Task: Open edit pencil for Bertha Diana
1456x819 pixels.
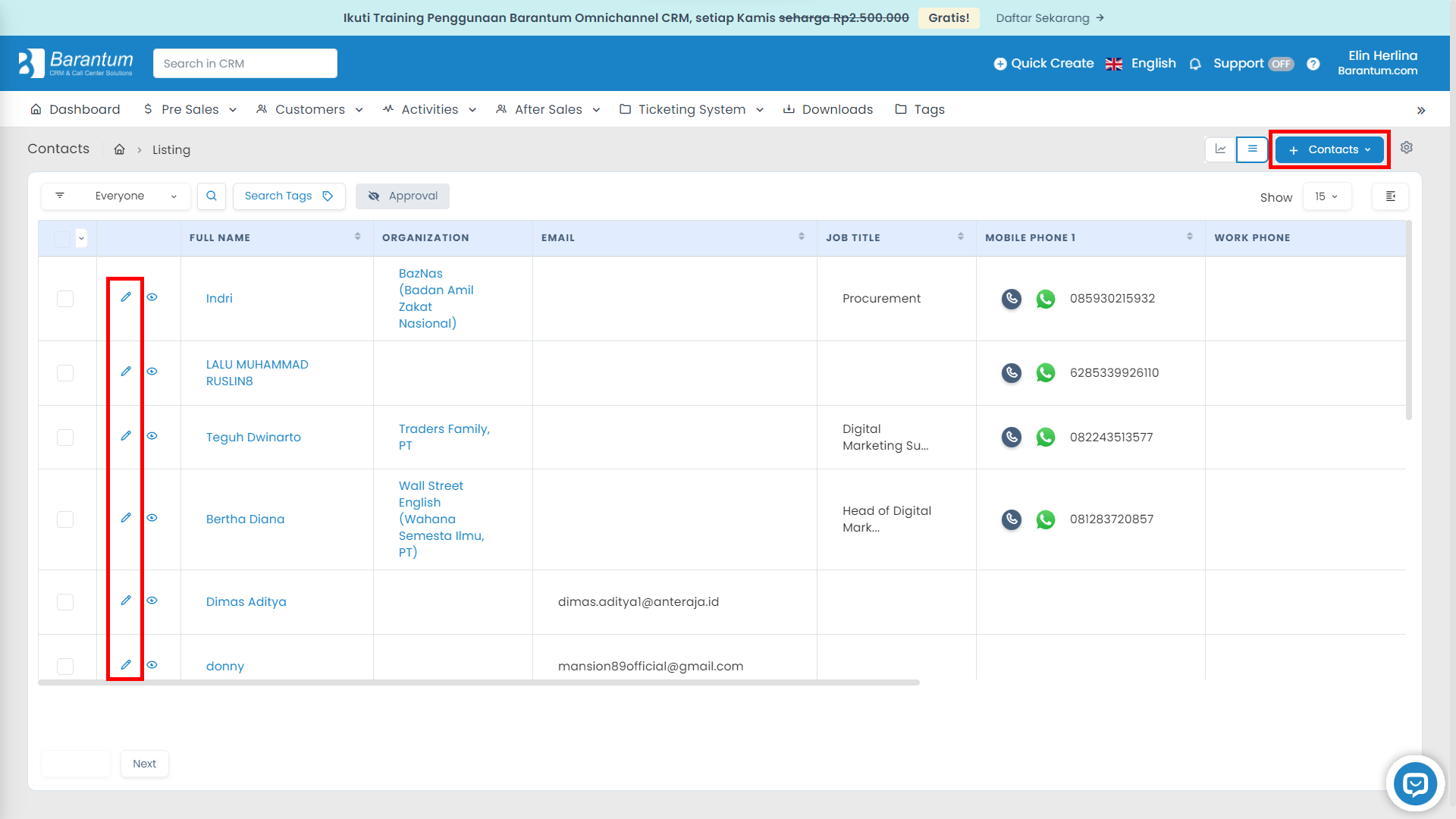Action: tap(126, 518)
